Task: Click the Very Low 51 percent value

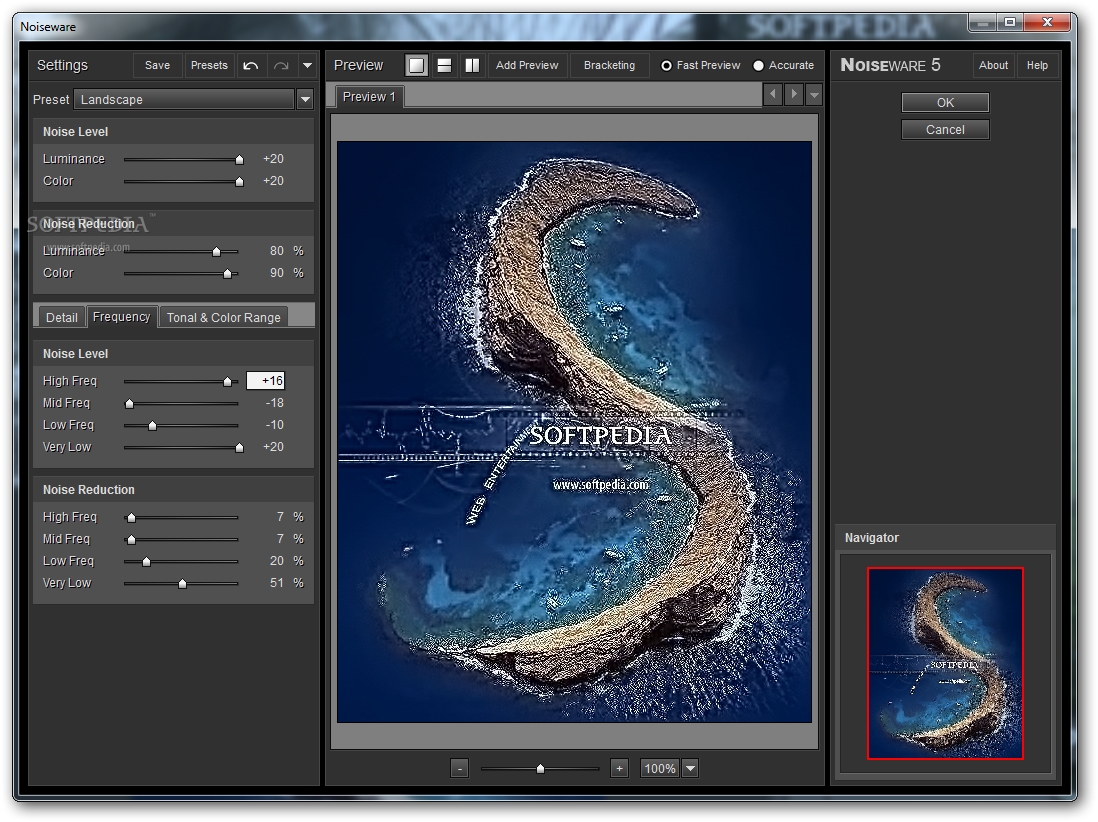Action: click(277, 583)
